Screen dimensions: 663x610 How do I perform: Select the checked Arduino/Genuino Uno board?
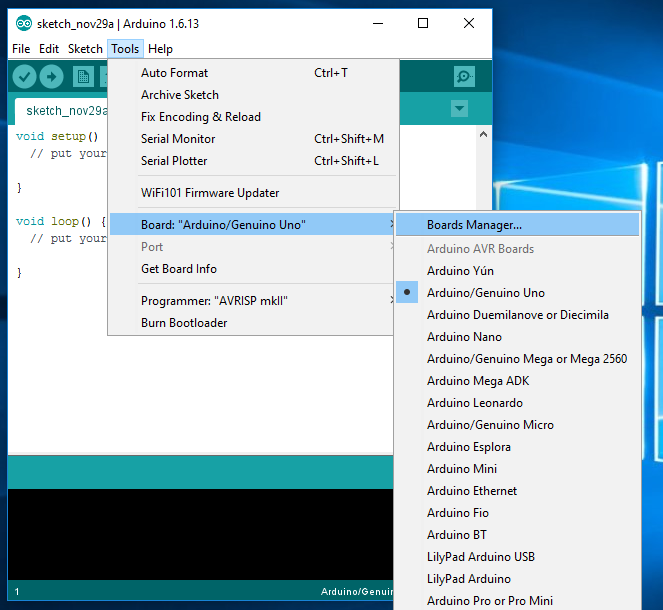coord(517,293)
